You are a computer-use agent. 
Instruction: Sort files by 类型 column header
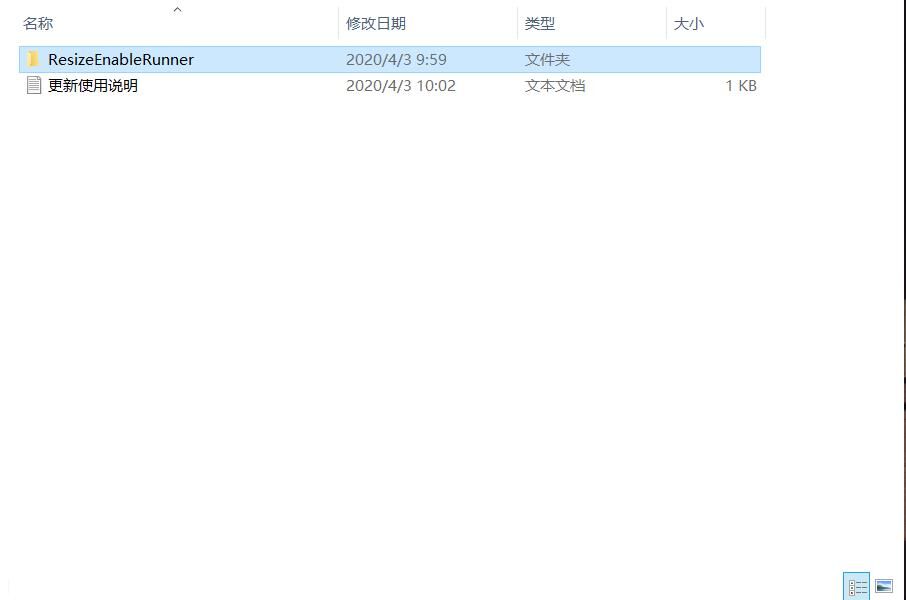tap(540, 23)
